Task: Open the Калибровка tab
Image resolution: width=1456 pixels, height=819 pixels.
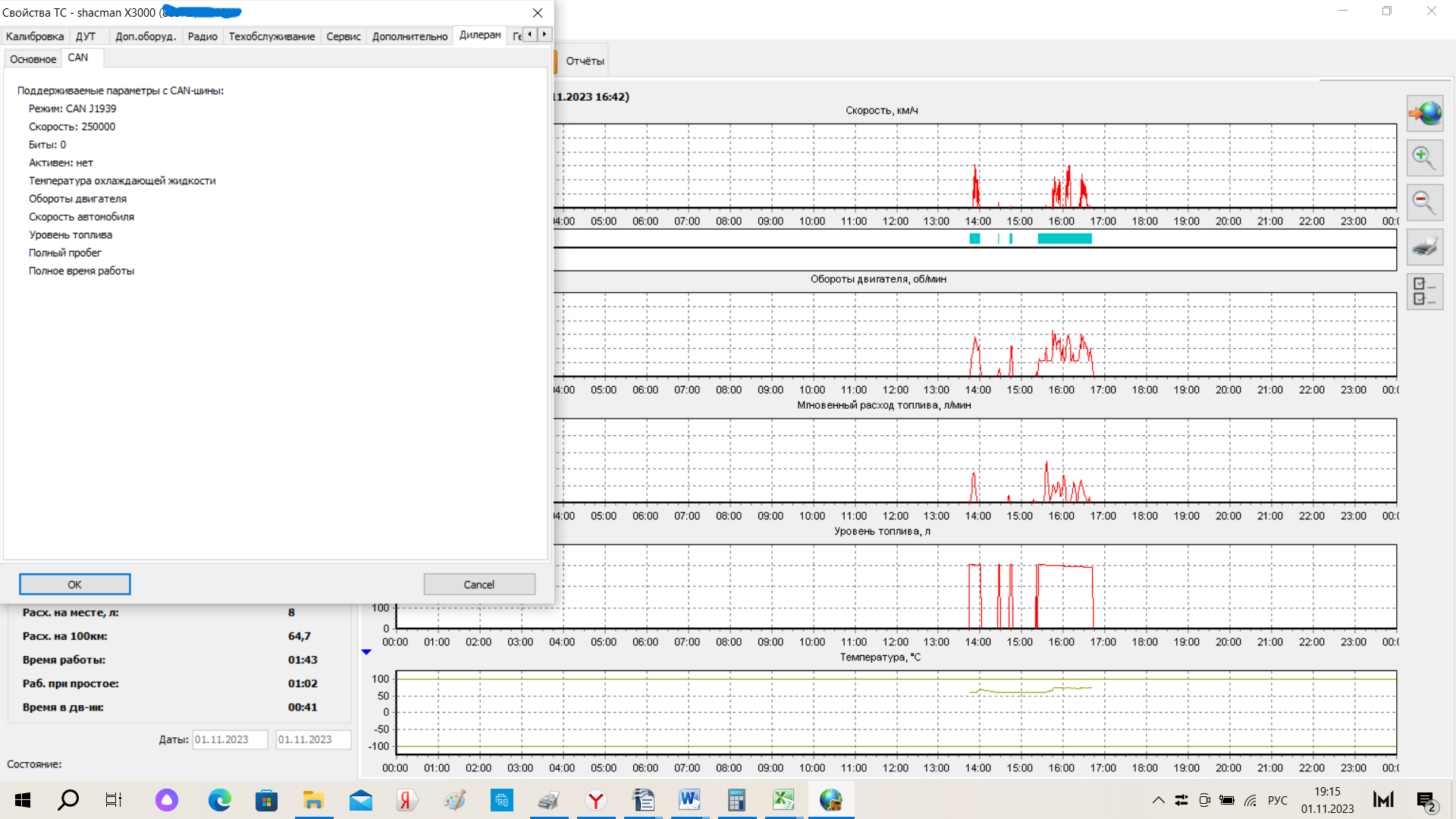Action: point(35,36)
